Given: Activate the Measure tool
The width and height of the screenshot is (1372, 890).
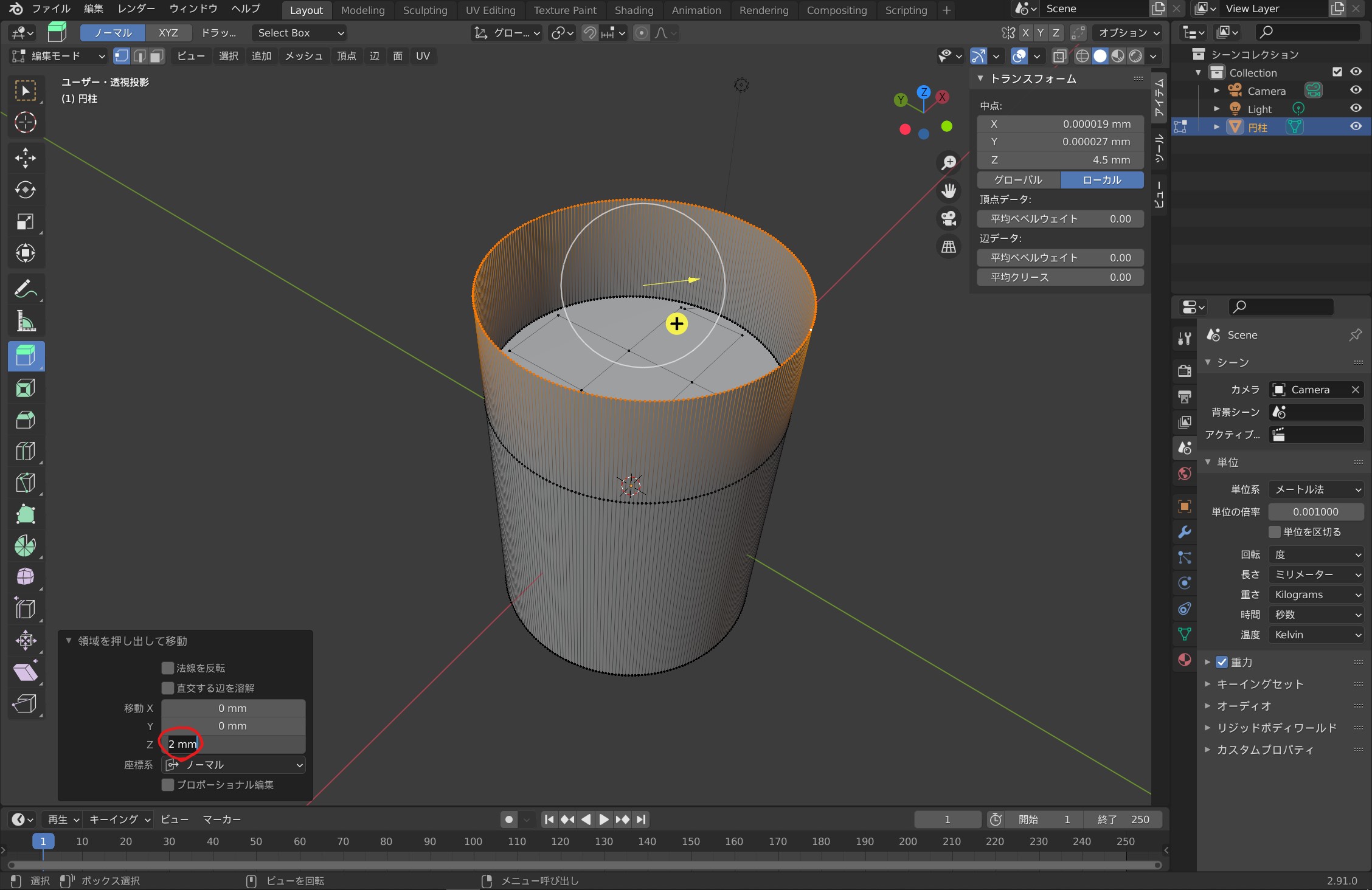Looking at the screenshot, I should (x=25, y=321).
